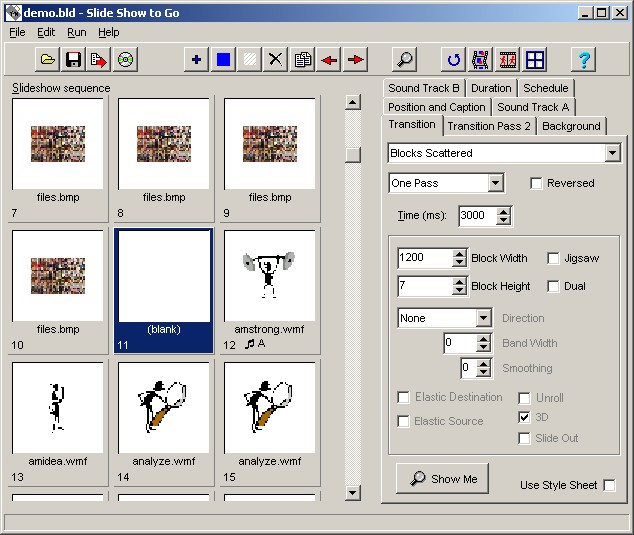The height and width of the screenshot is (535, 634).
Task: Expand the Direction dropdown showing None
Action: 484,318
